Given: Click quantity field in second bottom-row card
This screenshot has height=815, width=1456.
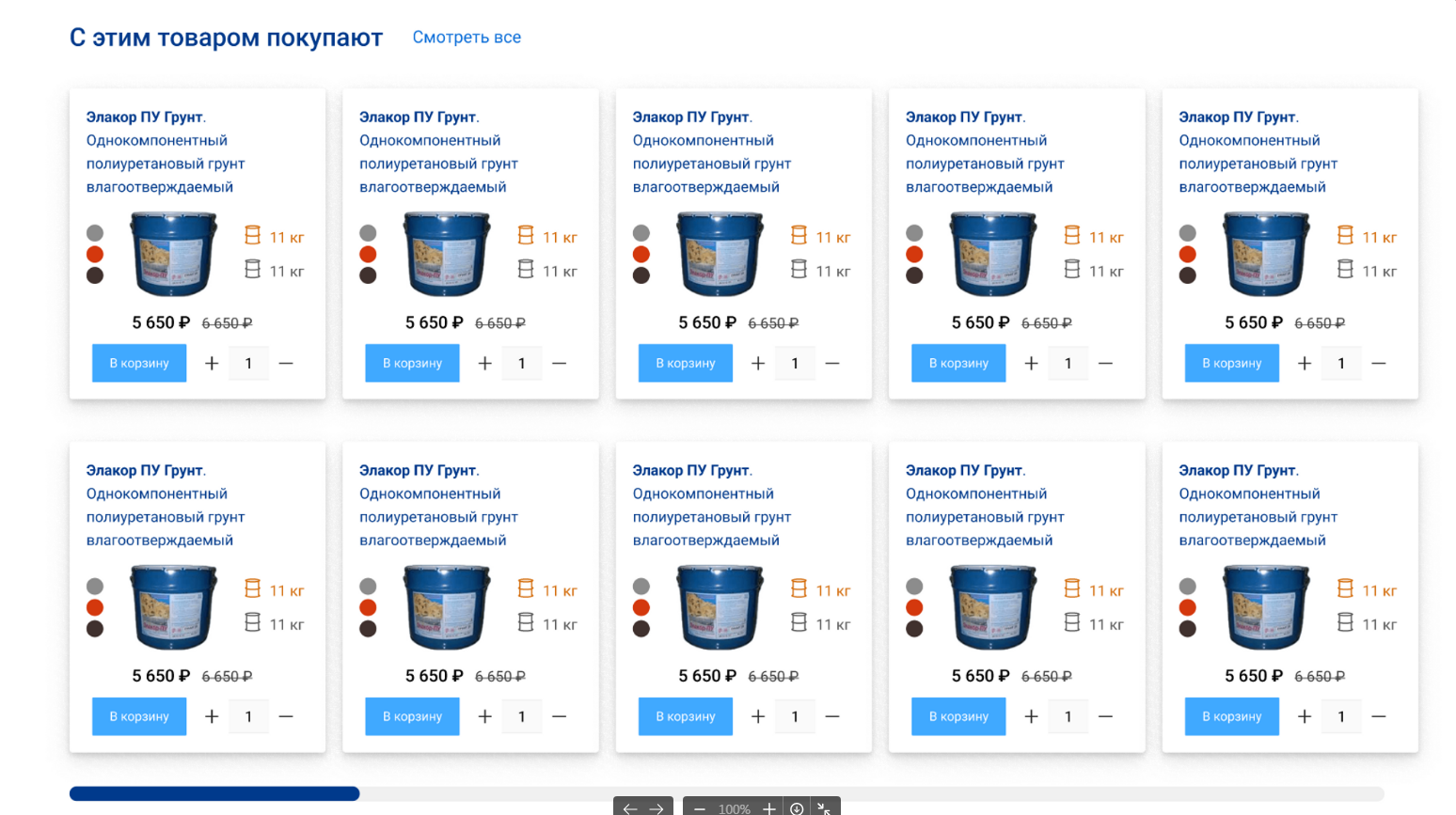Looking at the screenshot, I should 522,716.
